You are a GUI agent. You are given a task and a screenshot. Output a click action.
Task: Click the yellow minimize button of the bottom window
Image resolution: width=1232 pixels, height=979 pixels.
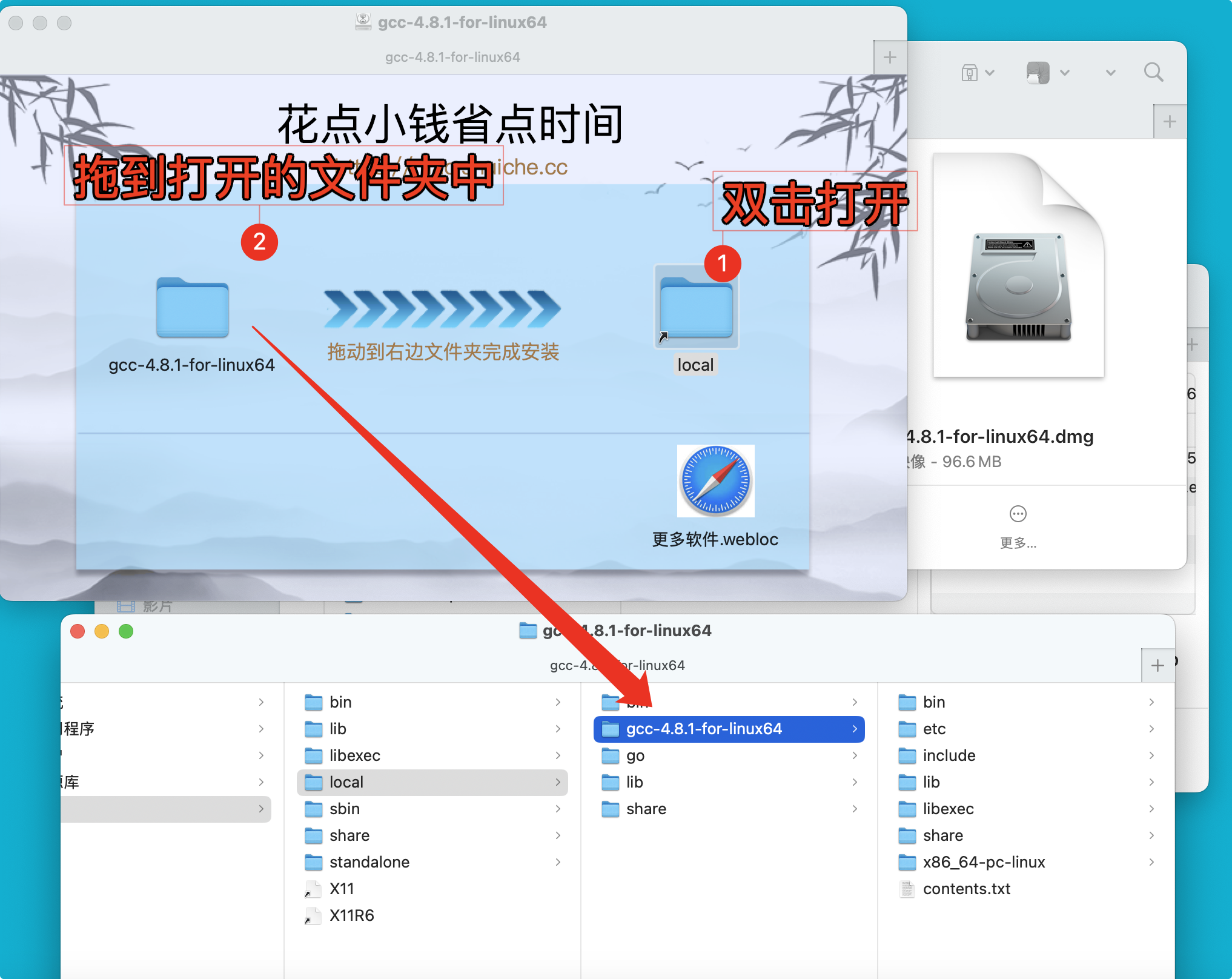pos(102,631)
